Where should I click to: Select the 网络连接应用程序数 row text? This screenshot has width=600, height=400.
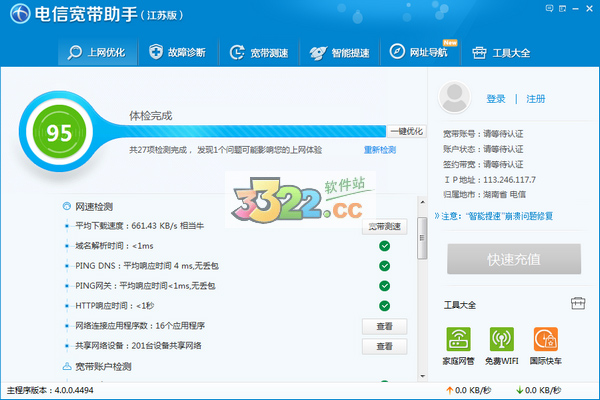(140, 326)
